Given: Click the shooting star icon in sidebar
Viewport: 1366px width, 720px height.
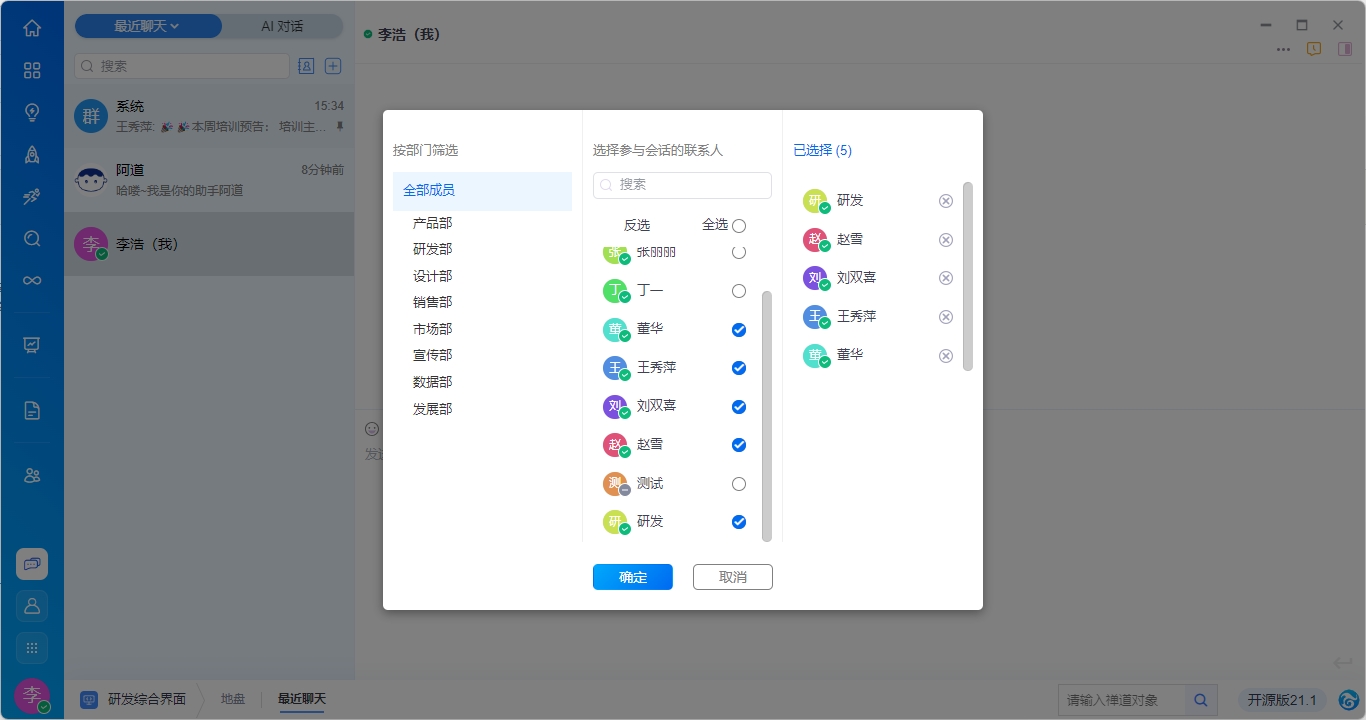Looking at the screenshot, I should (32, 196).
